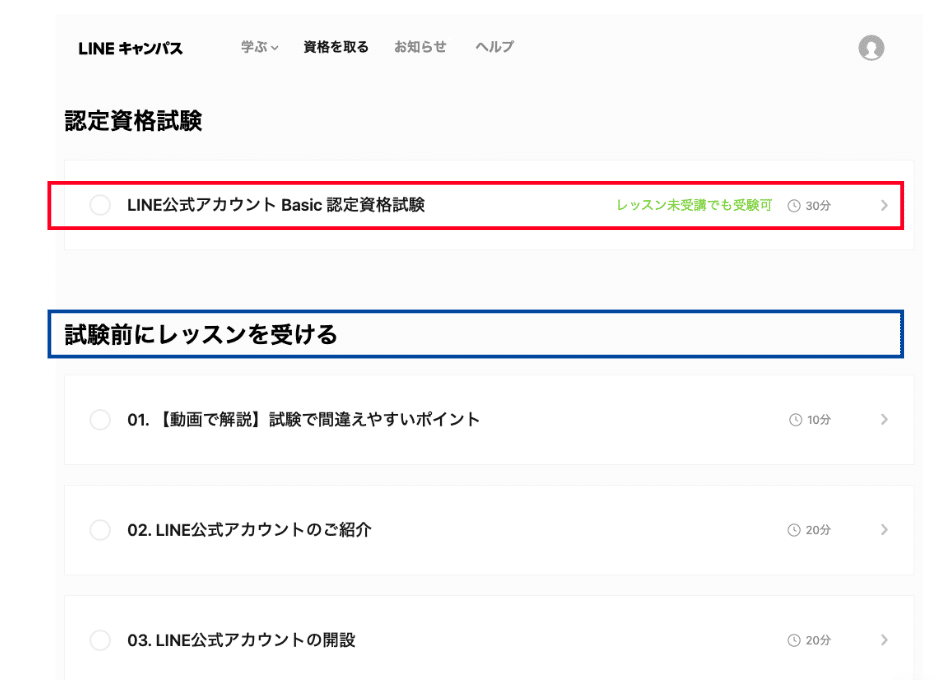Click the clock icon on lesson 01 row
The width and height of the screenshot is (948, 680).
[x=793, y=420]
